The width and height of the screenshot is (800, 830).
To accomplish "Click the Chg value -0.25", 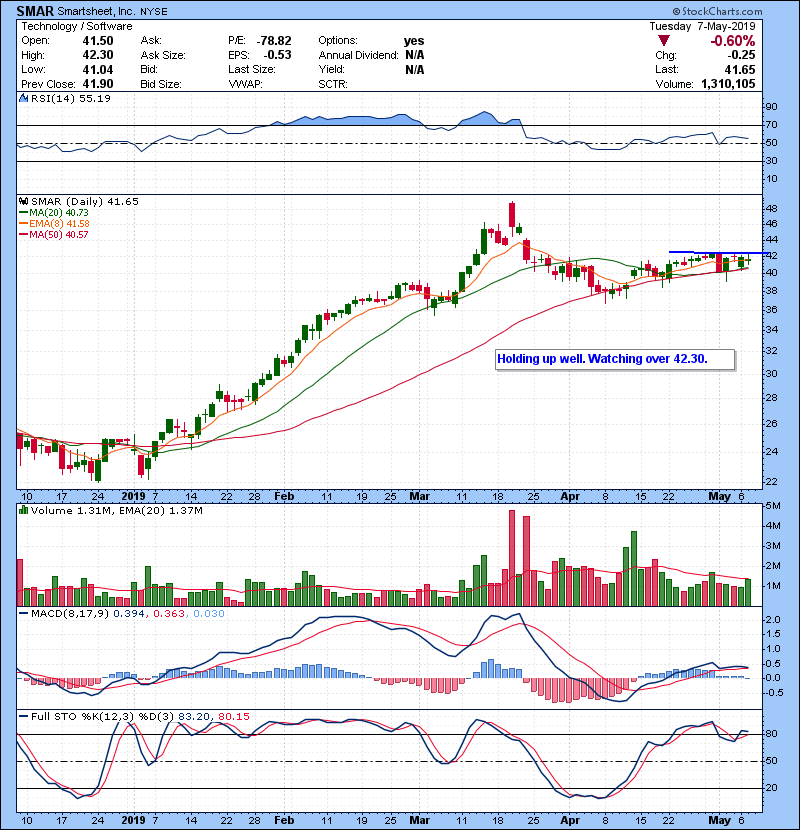I will click(741, 55).
